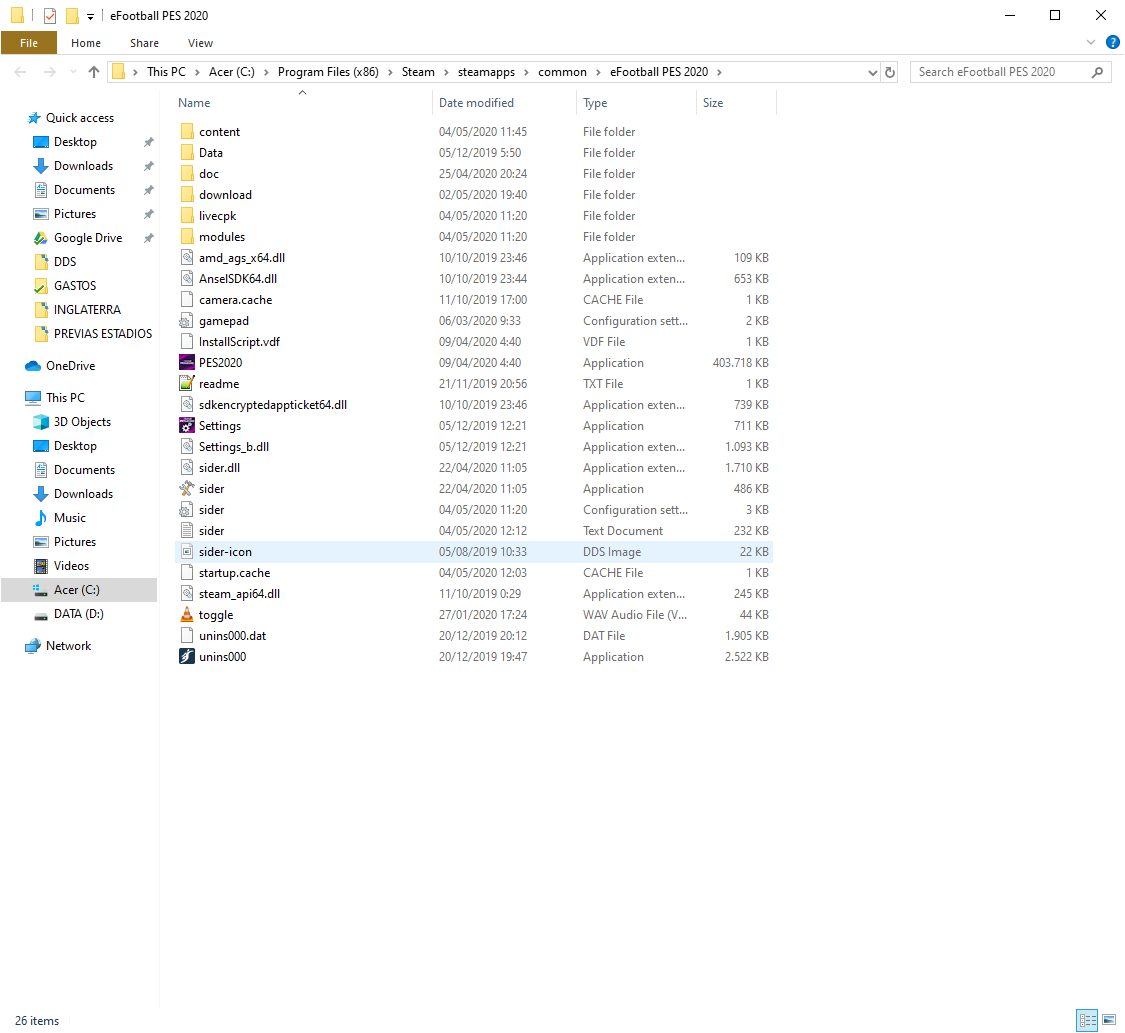The height and width of the screenshot is (1033, 1125).
Task: Click the PES2020 application icon
Action: tap(187, 363)
